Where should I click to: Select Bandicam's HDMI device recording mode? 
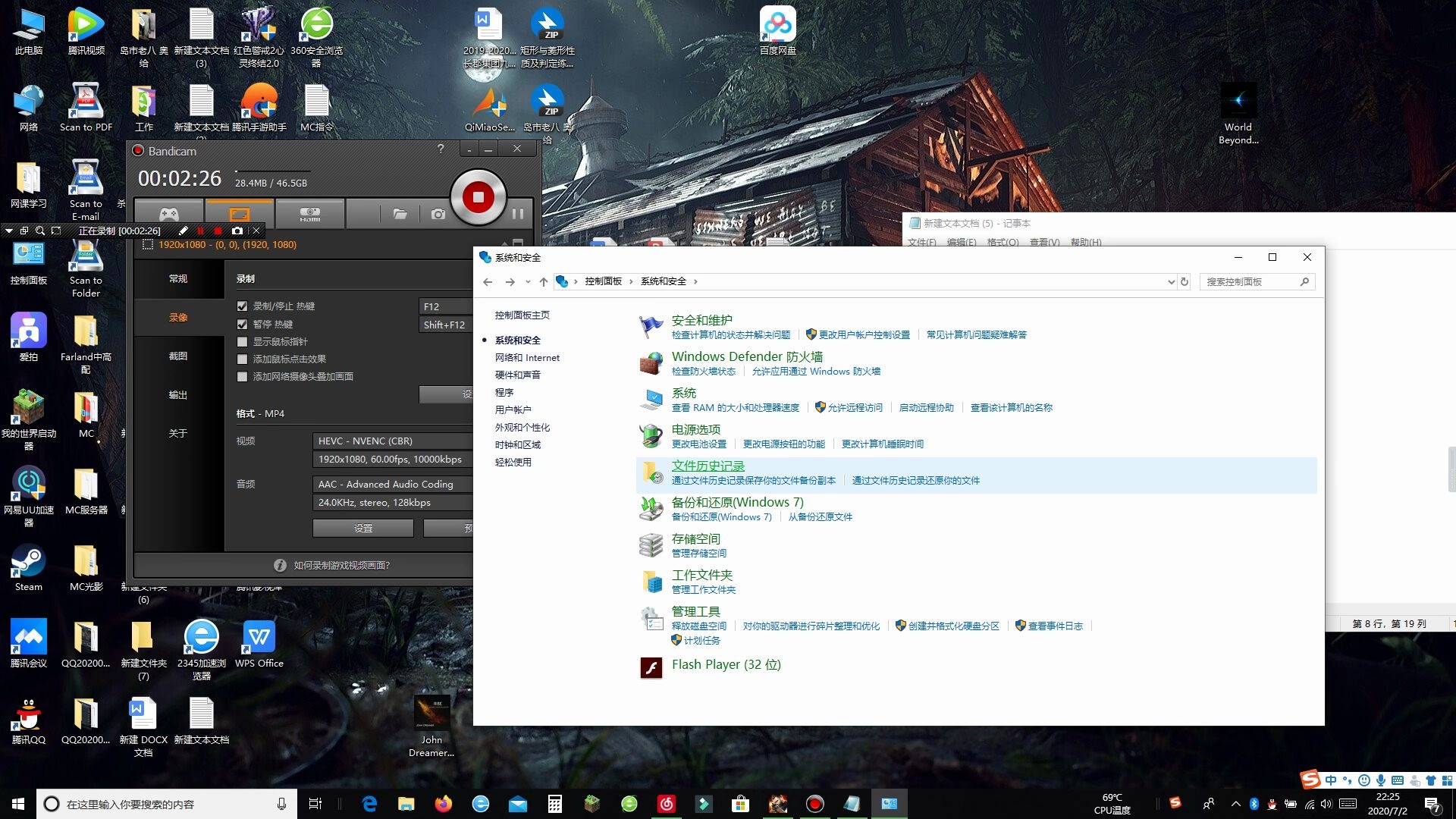[309, 214]
